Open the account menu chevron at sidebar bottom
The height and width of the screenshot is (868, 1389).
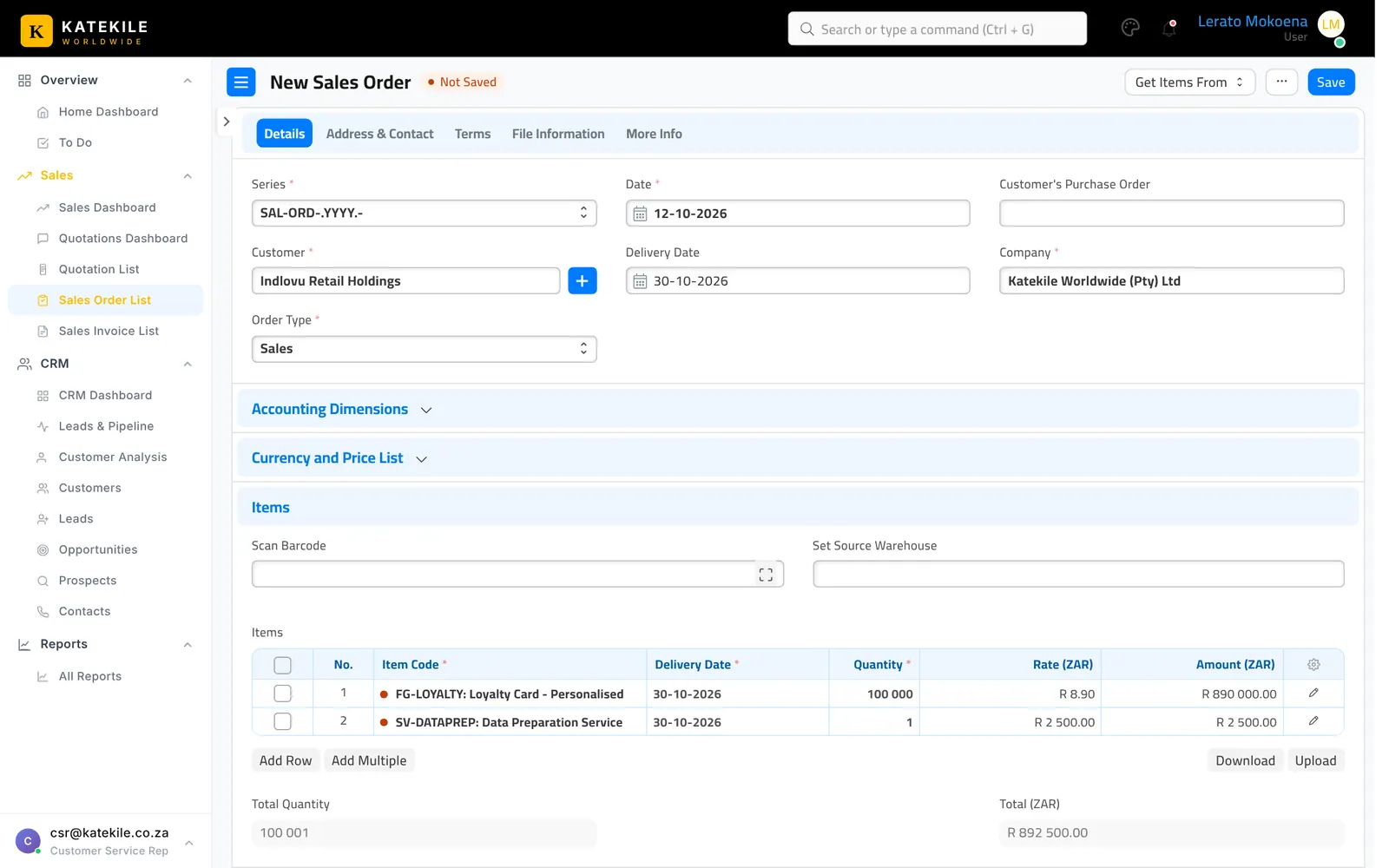point(189,842)
